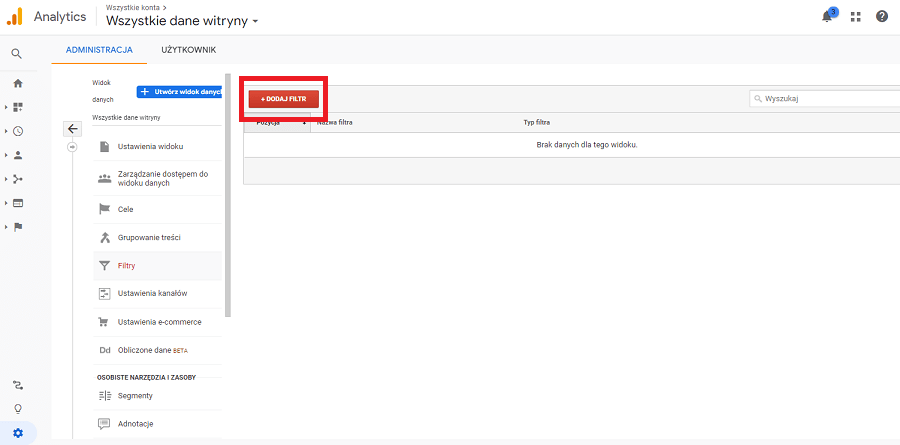This screenshot has width=900, height=445.
Task: Open Customization dashboards icon in sidebar
Action: 18,107
